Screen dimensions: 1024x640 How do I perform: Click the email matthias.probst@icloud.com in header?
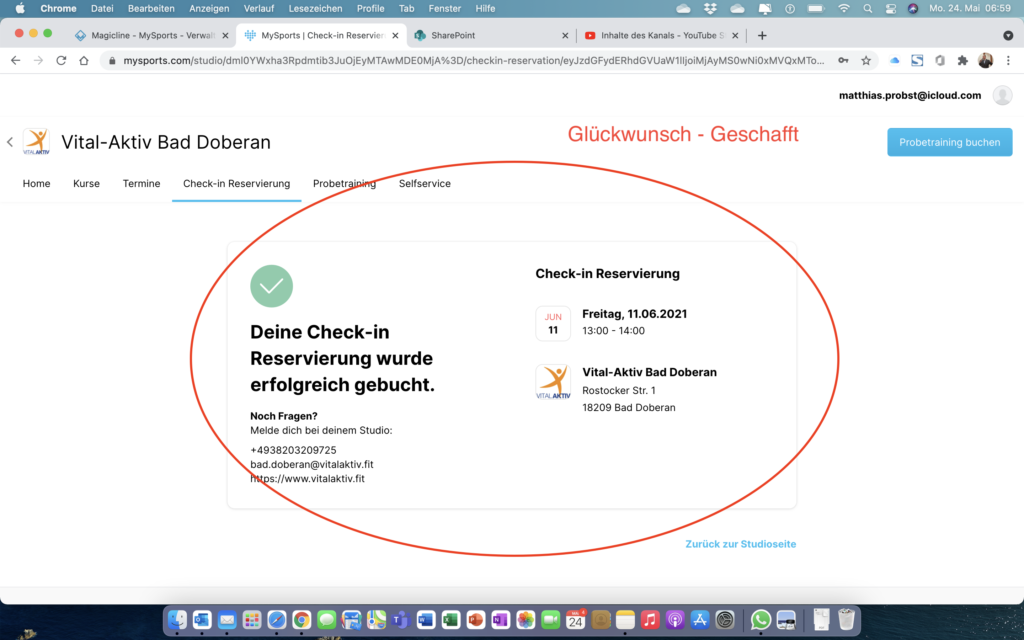click(910, 95)
